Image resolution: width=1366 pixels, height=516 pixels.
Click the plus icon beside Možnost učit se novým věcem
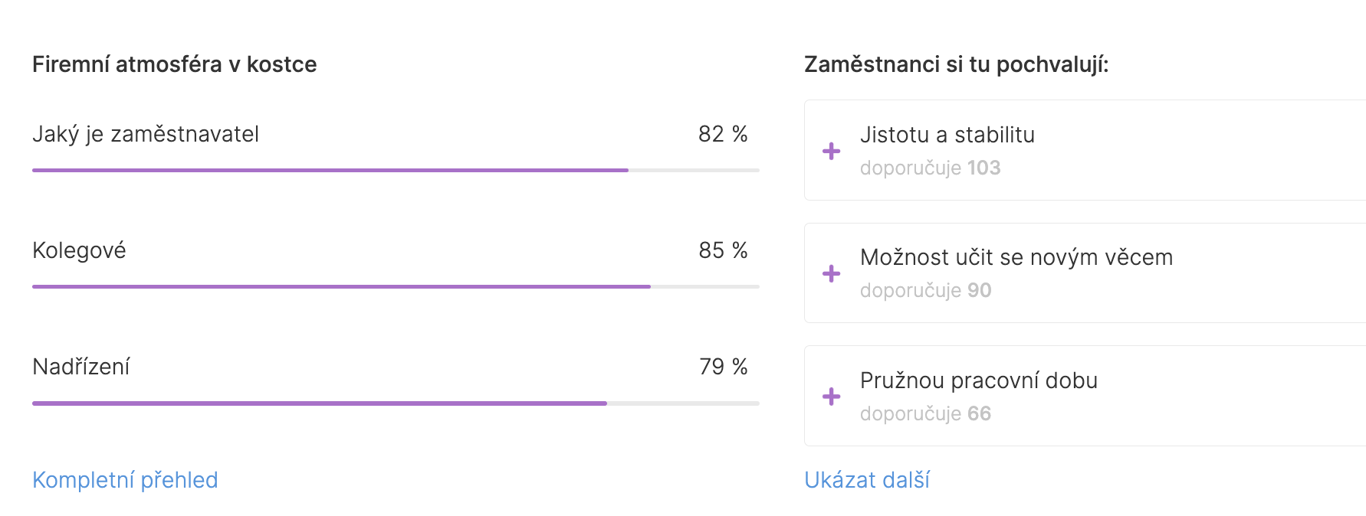pos(831,274)
